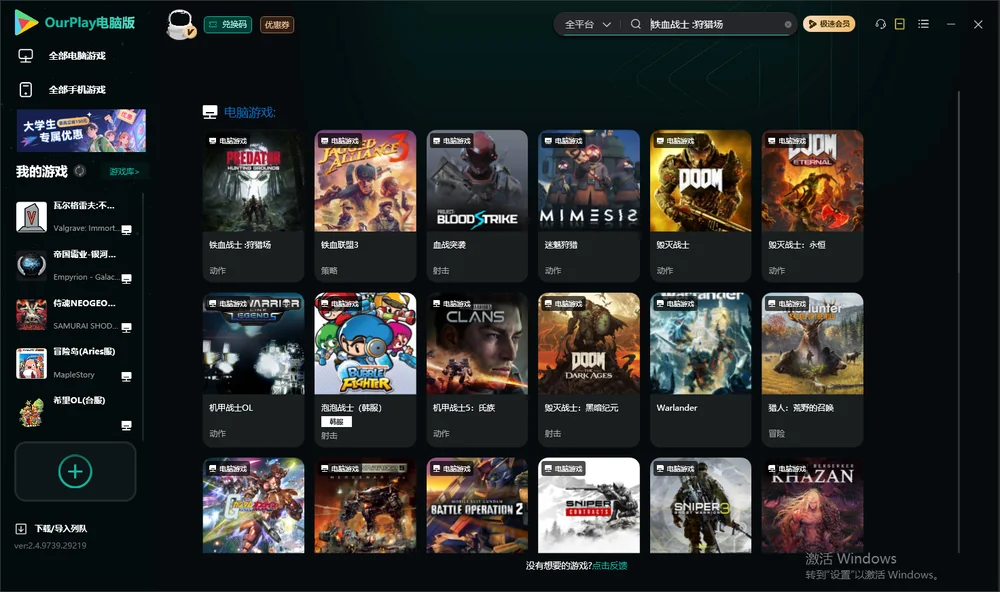1000x592 pixels.
Task: Open 机甲战士5:氏族 Clans card
Action: [x=477, y=369]
